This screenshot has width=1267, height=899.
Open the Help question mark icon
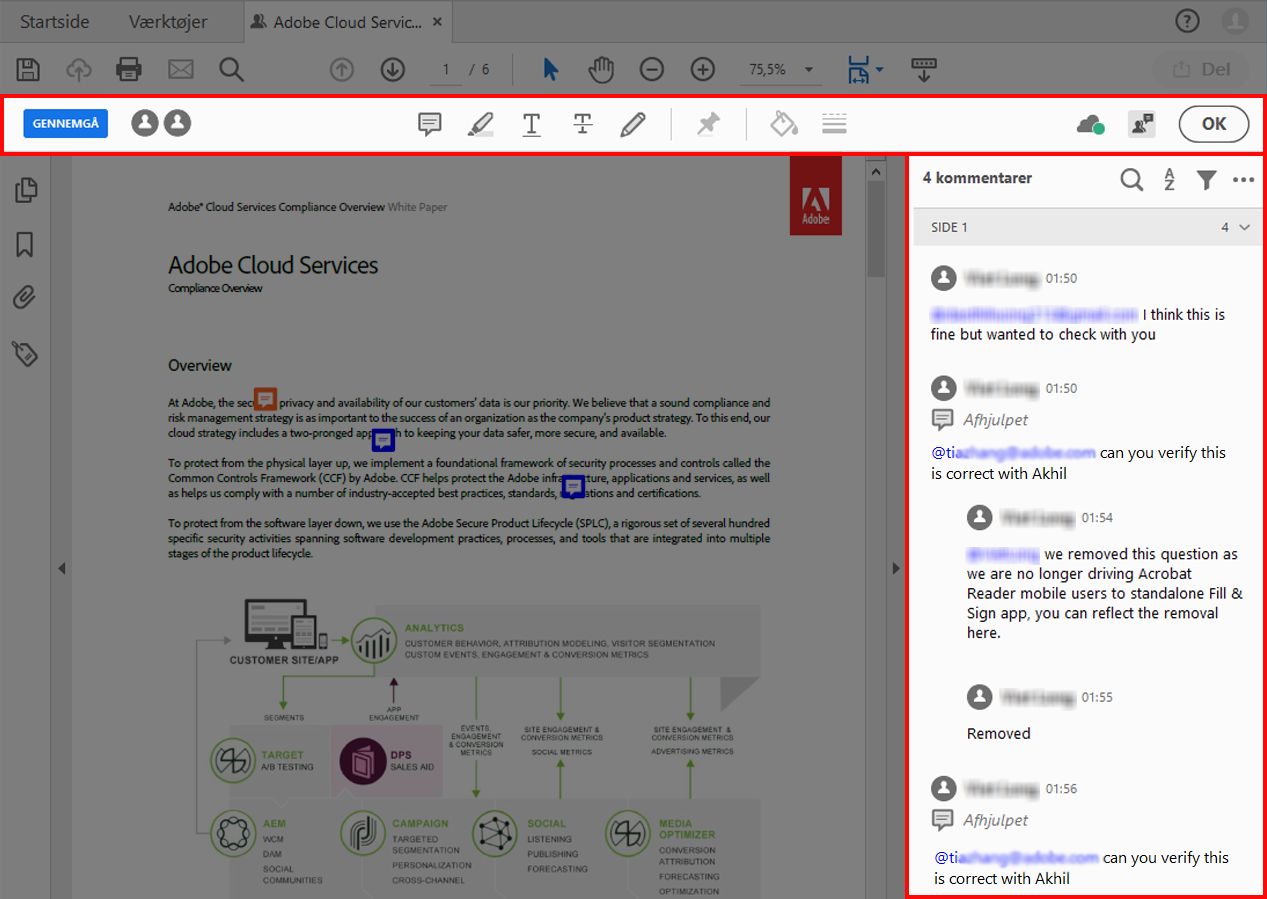[x=1187, y=20]
